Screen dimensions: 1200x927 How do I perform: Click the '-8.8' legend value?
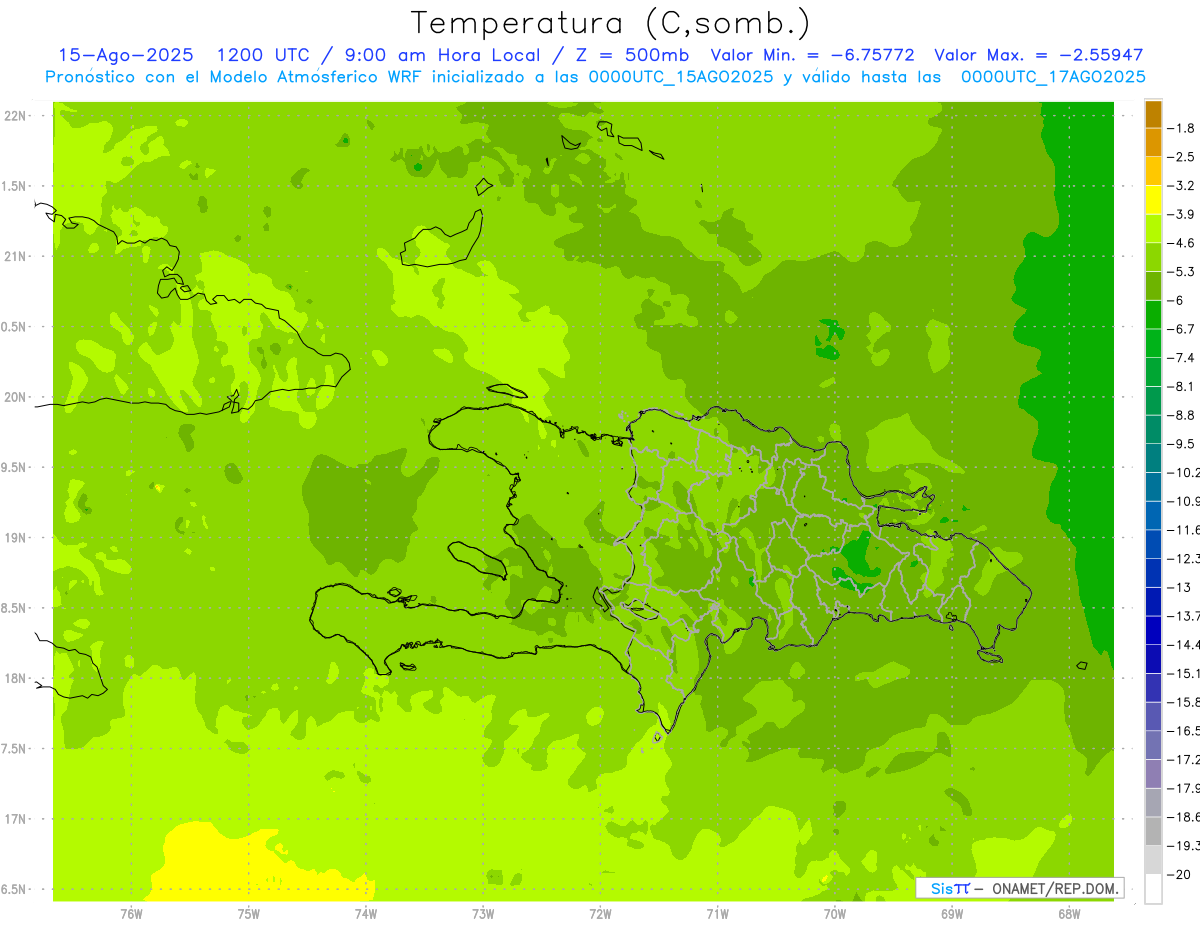click(x=1182, y=415)
